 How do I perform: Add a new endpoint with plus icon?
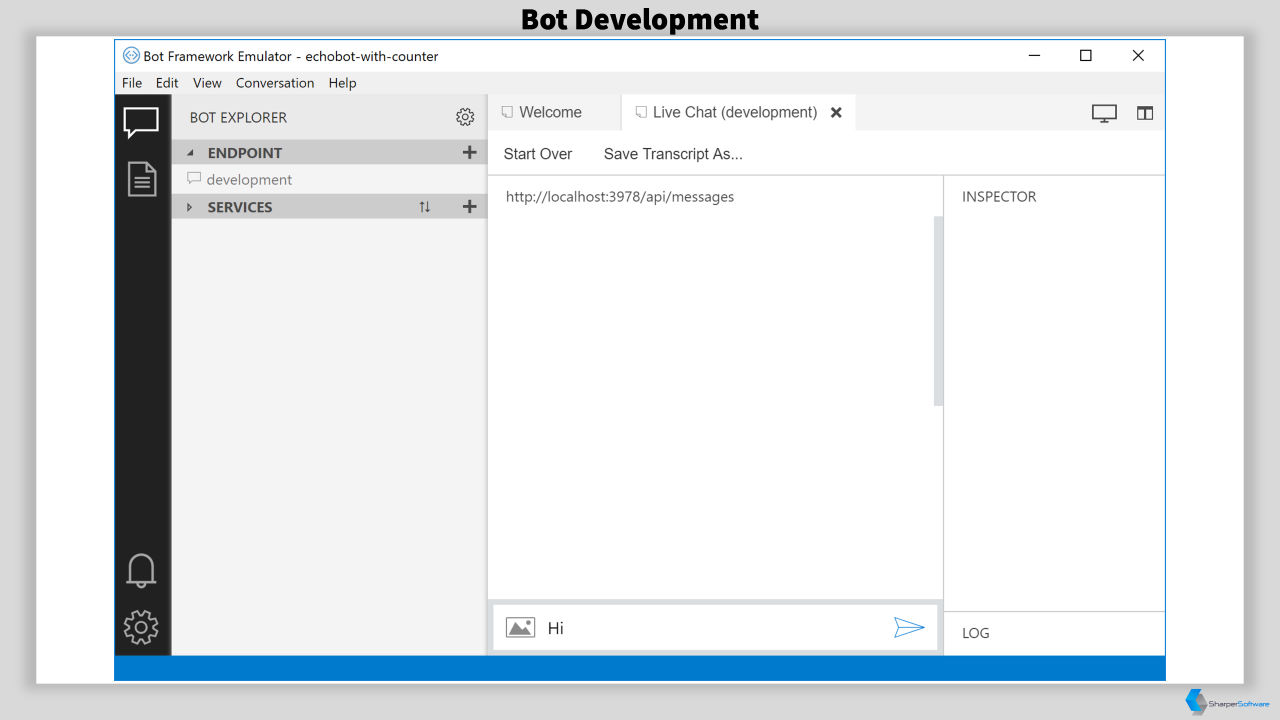point(469,152)
